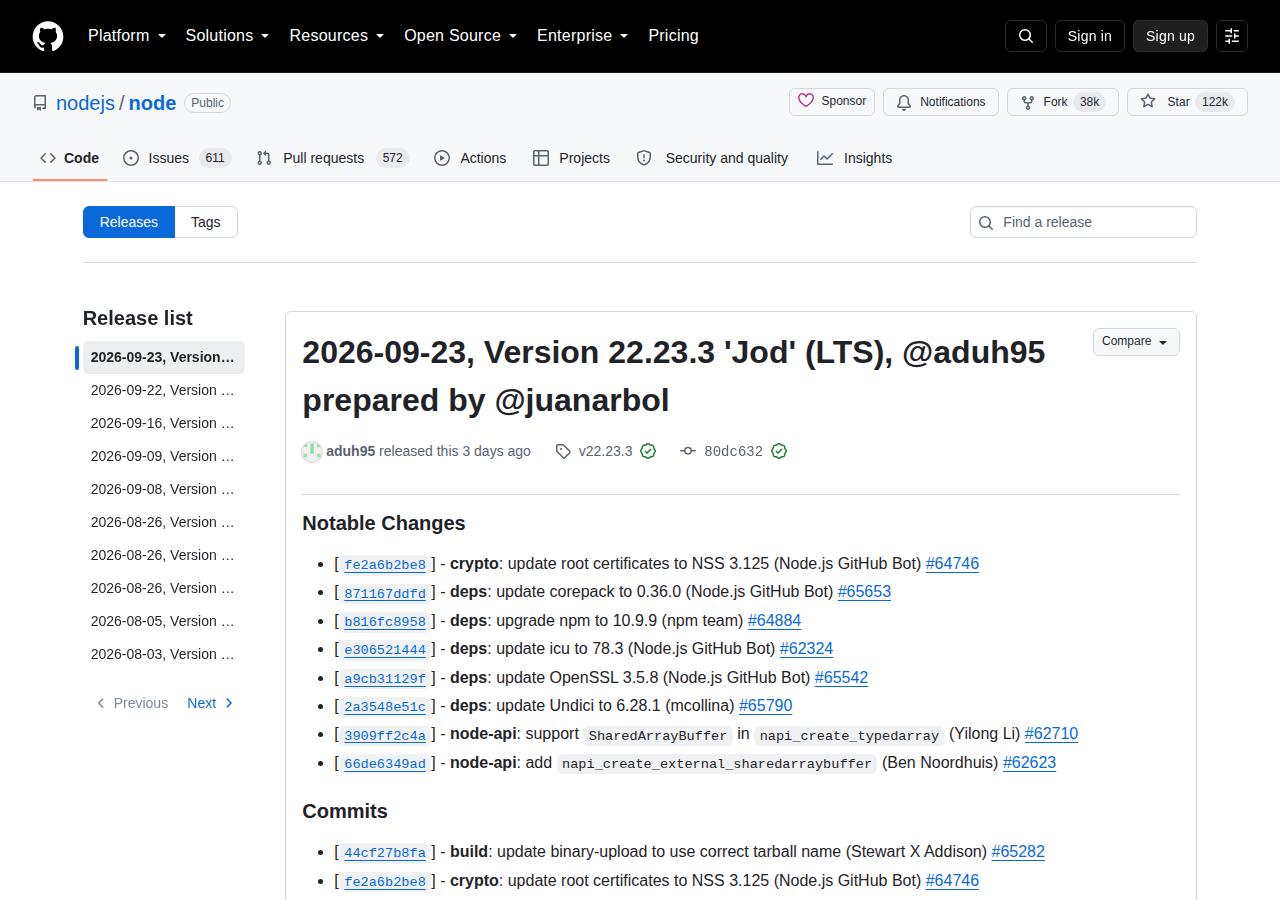The image size is (1280, 900).
Task: Click the Notifications bell button
Action: point(941,102)
